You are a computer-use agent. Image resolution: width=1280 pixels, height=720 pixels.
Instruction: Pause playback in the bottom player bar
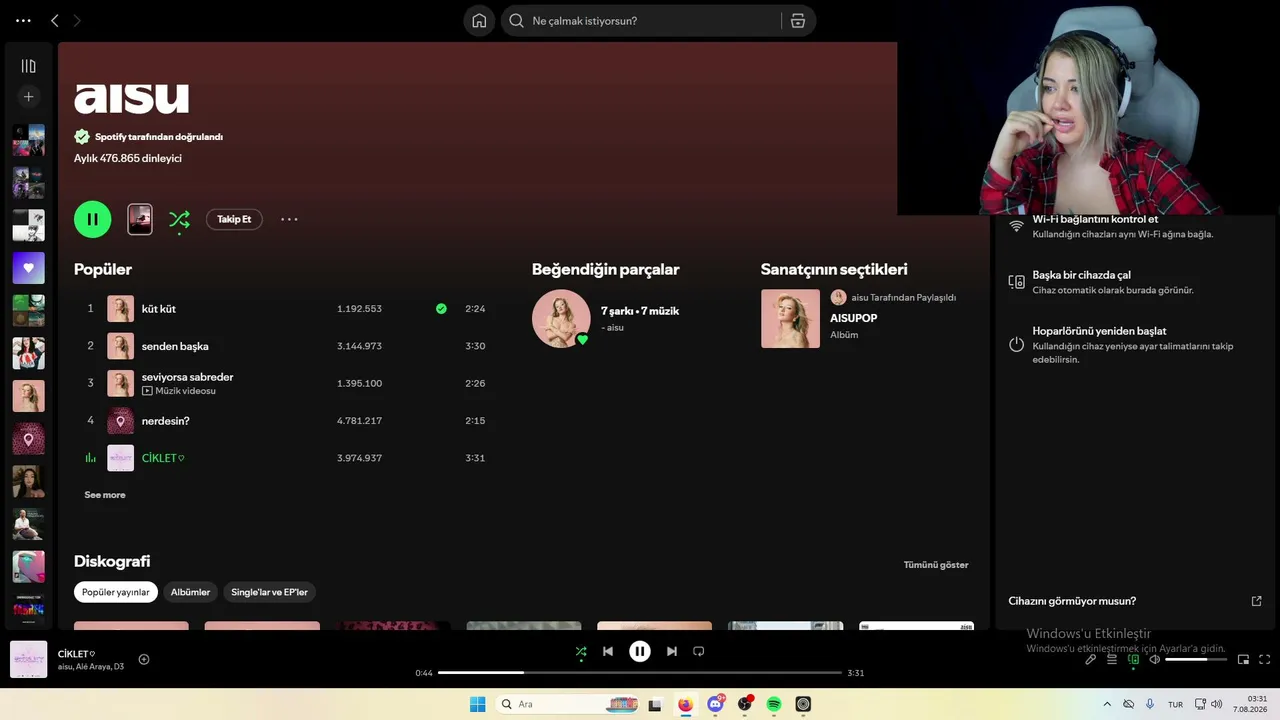[x=640, y=651]
